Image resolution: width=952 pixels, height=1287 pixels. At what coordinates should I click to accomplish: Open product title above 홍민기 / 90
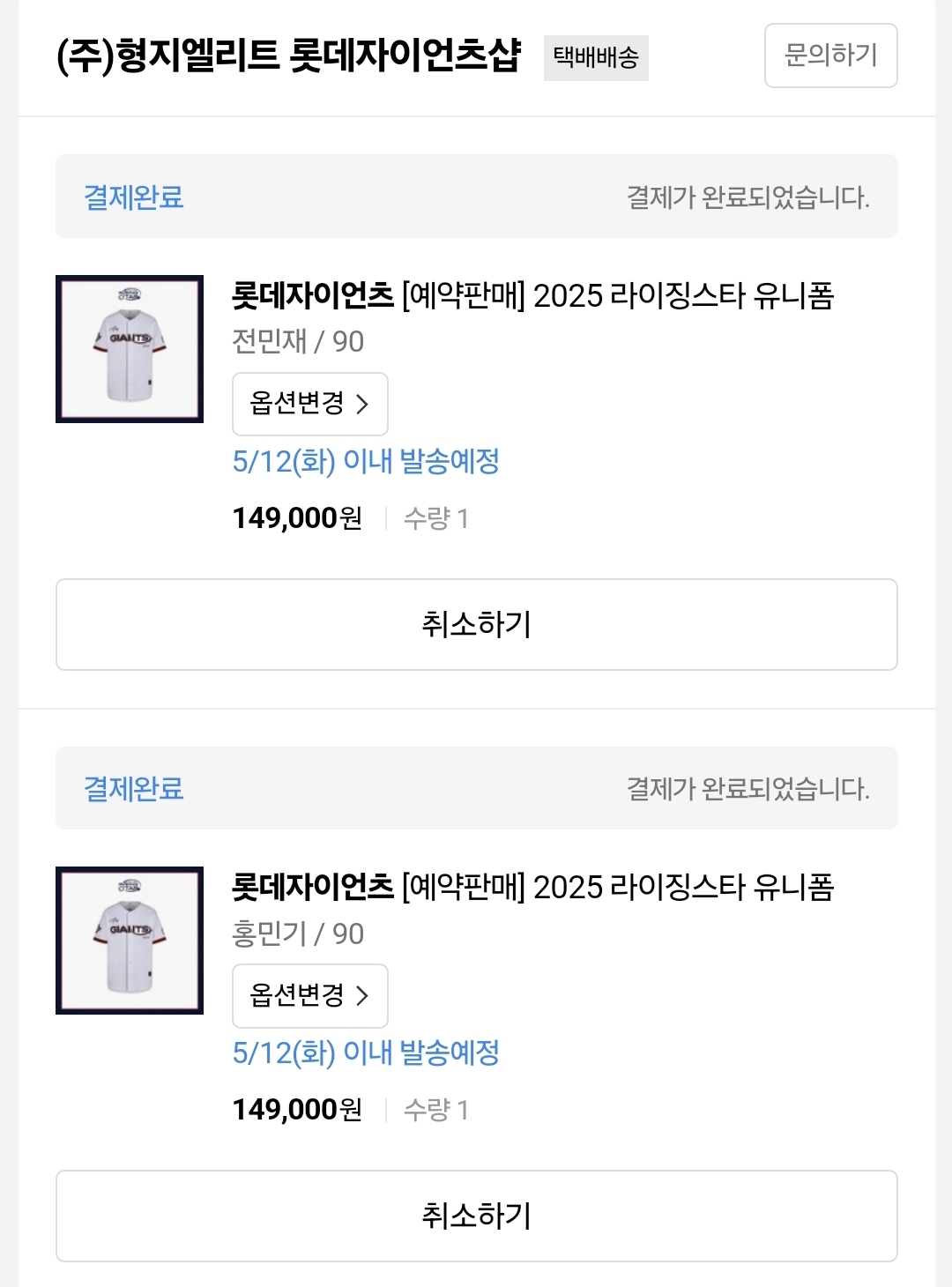[x=532, y=888]
